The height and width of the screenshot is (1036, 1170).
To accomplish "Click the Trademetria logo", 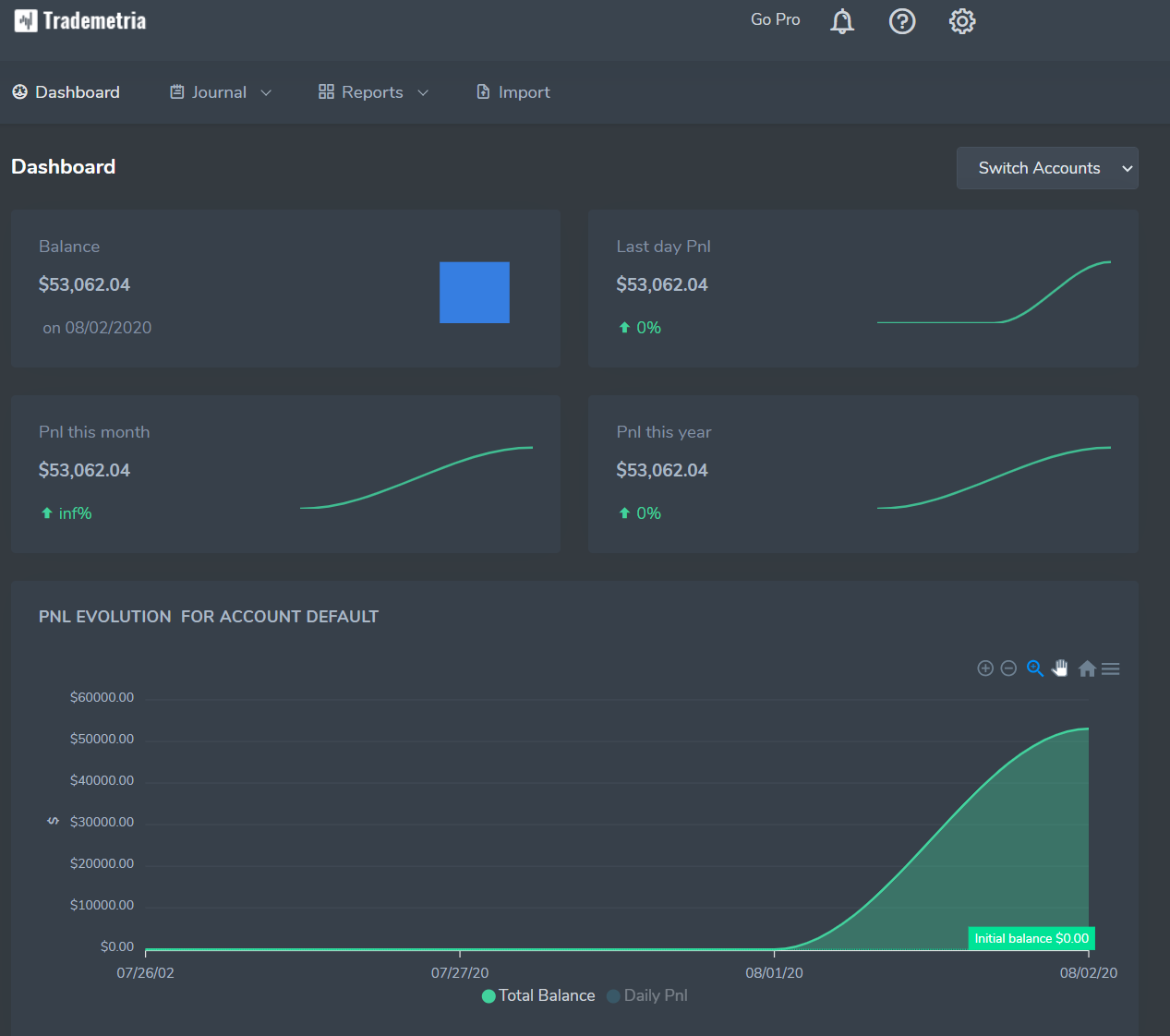I will coord(80,20).
